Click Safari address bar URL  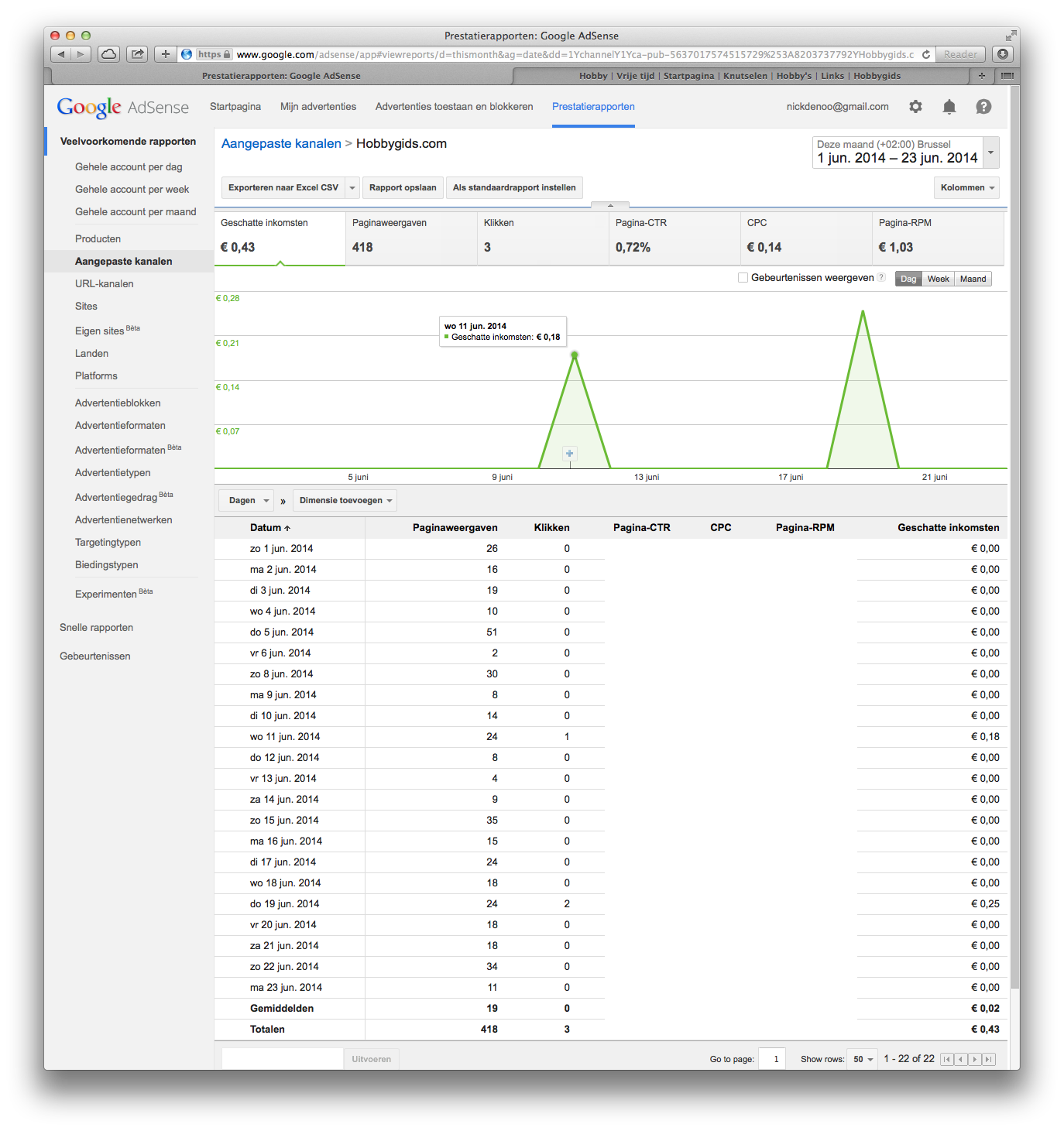coord(575,54)
